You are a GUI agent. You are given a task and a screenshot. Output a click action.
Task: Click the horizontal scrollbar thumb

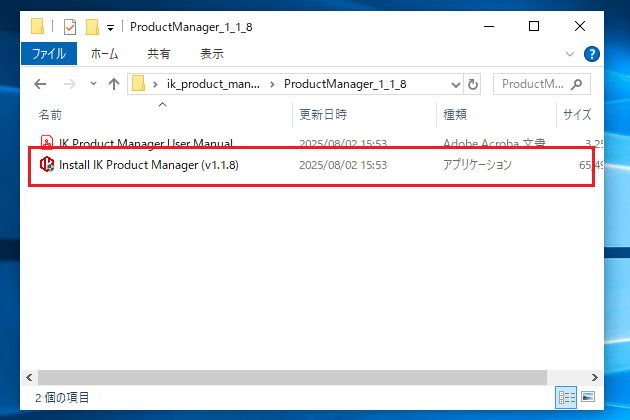pyautogui.click(x=292, y=377)
